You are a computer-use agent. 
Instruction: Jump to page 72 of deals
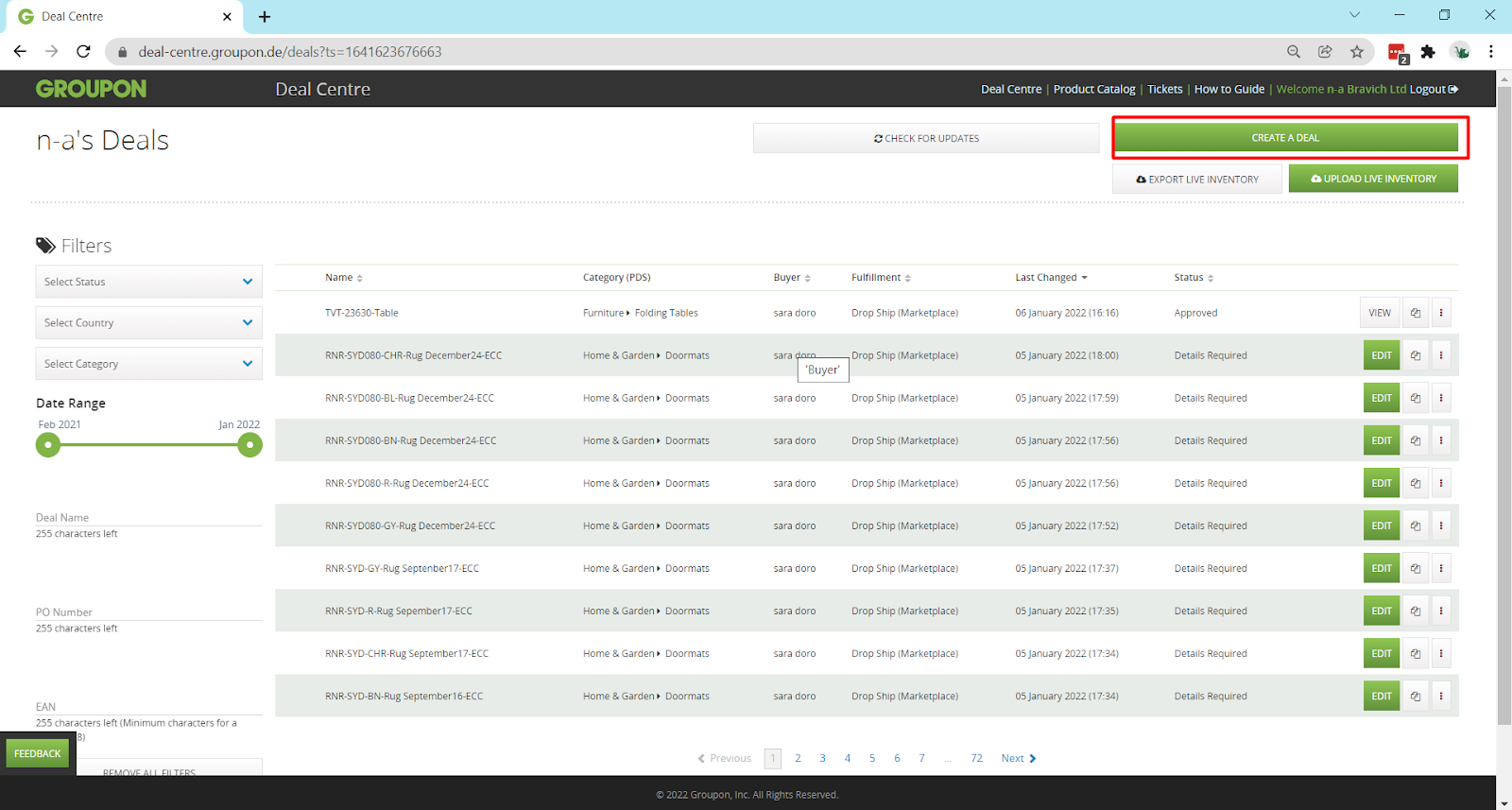coord(977,758)
